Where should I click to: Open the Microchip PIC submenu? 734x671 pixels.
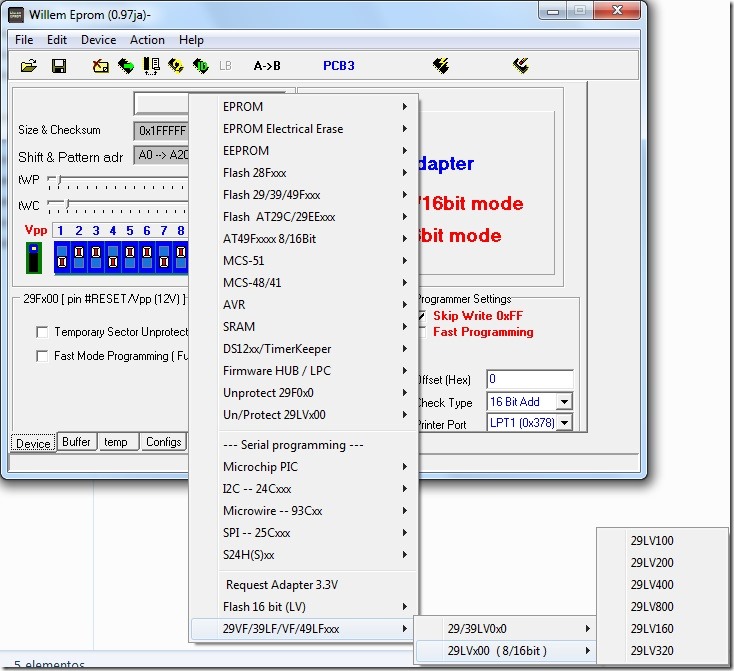pyautogui.click(x=304, y=467)
